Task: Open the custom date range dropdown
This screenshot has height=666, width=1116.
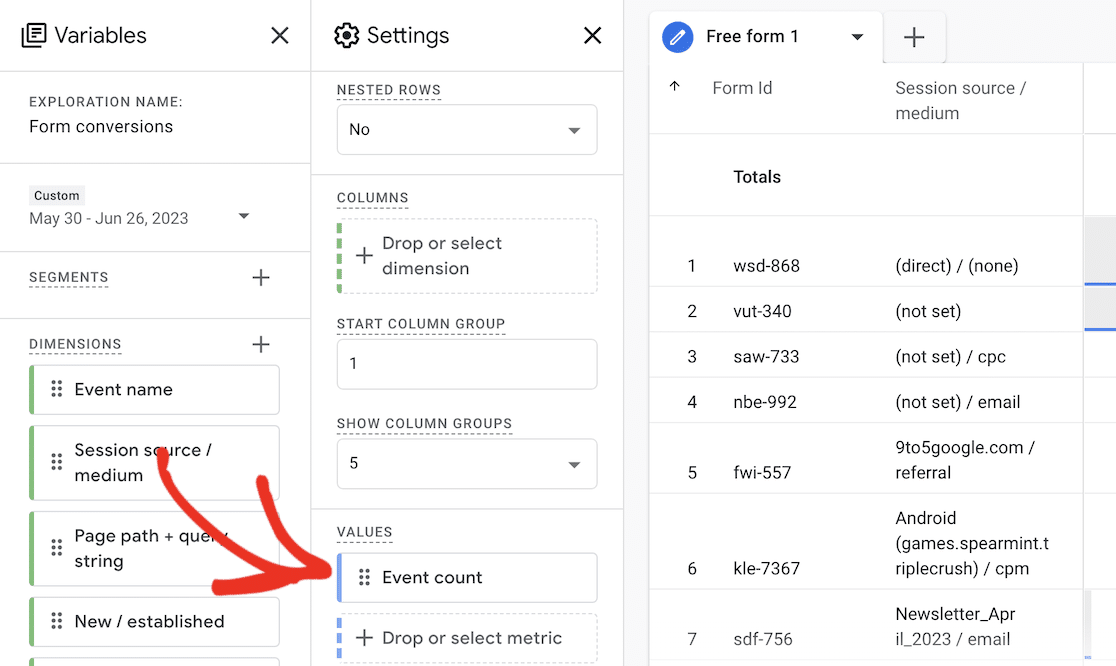Action: click(243, 216)
